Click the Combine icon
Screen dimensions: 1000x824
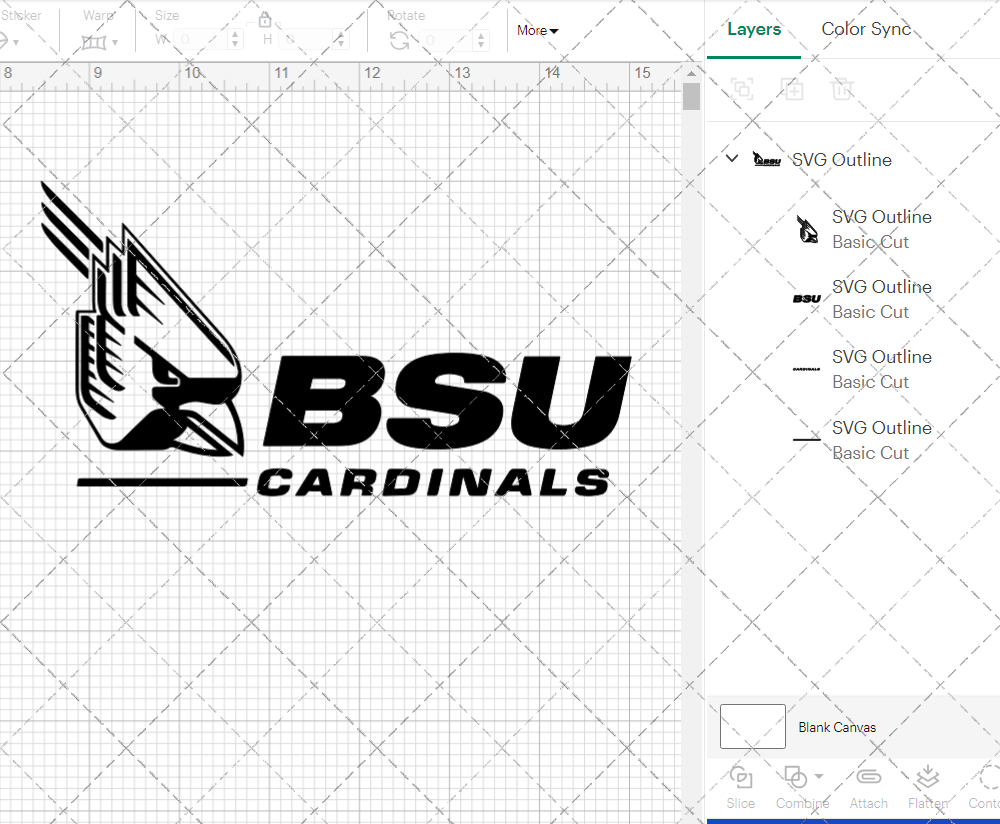[x=797, y=778]
